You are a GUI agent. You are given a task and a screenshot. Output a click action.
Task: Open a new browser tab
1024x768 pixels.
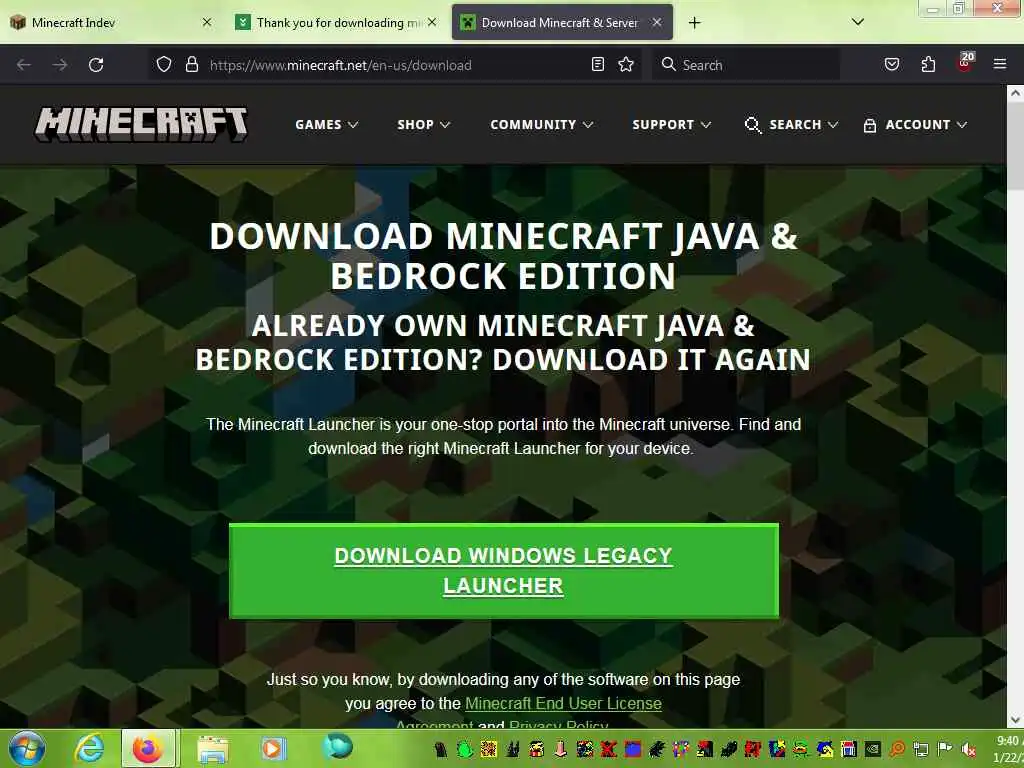click(694, 23)
